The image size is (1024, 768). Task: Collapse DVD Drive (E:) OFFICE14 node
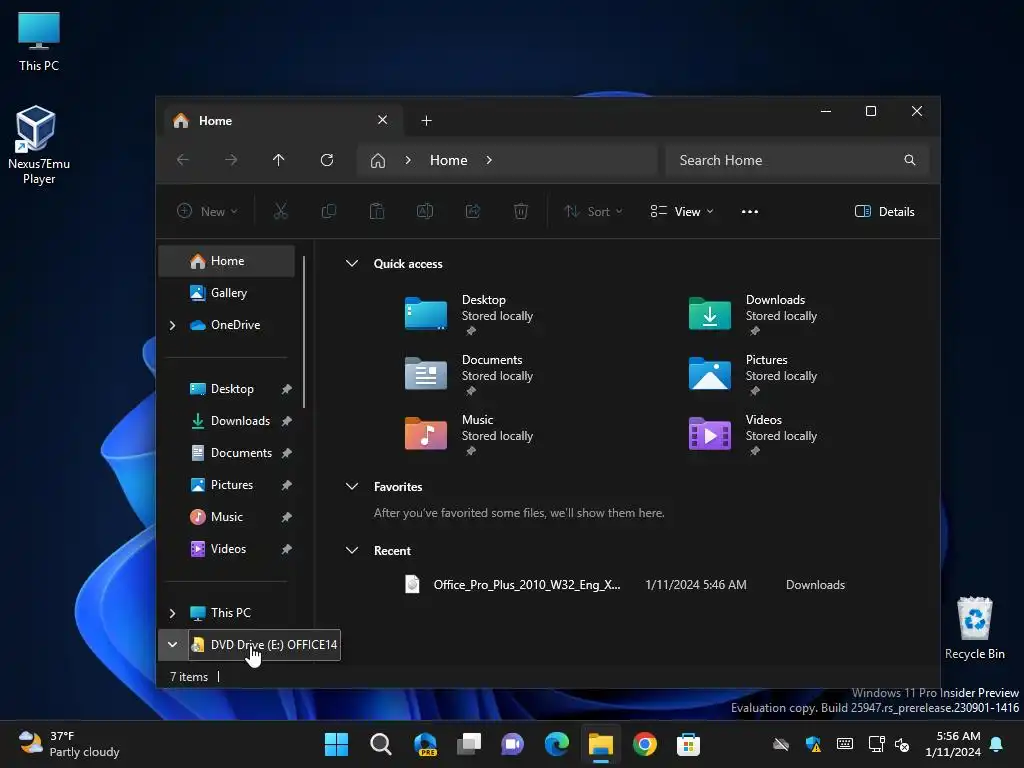[x=172, y=645]
